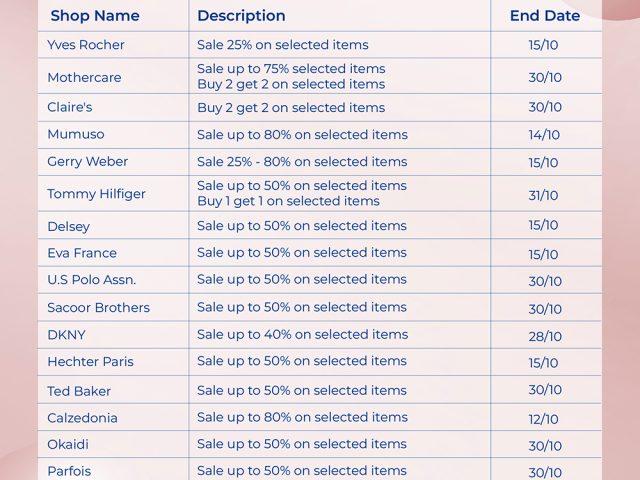
Task: Select the Tommy Hilfiger shop name
Action: tap(96, 194)
